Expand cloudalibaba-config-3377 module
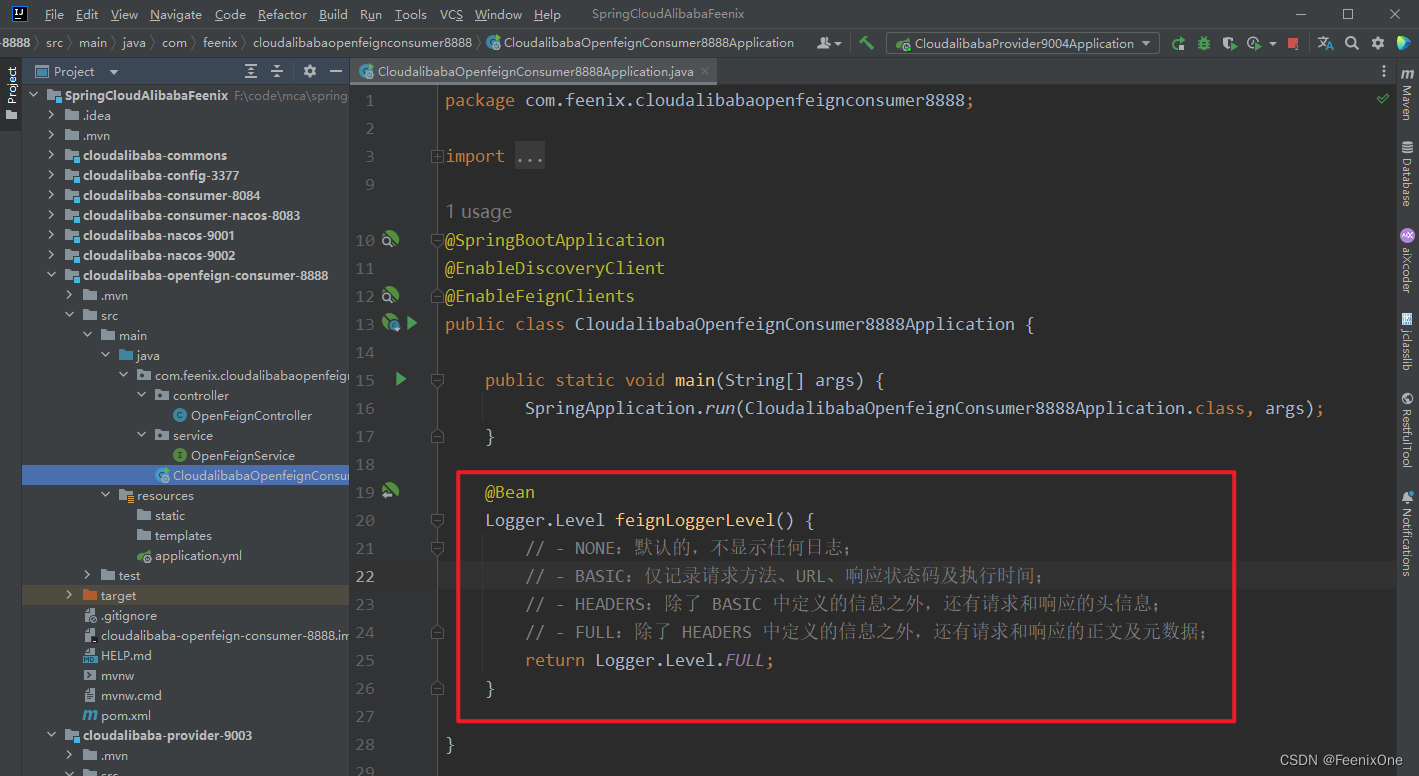This screenshot has width=1419, height=776. (x=52, y=175)
